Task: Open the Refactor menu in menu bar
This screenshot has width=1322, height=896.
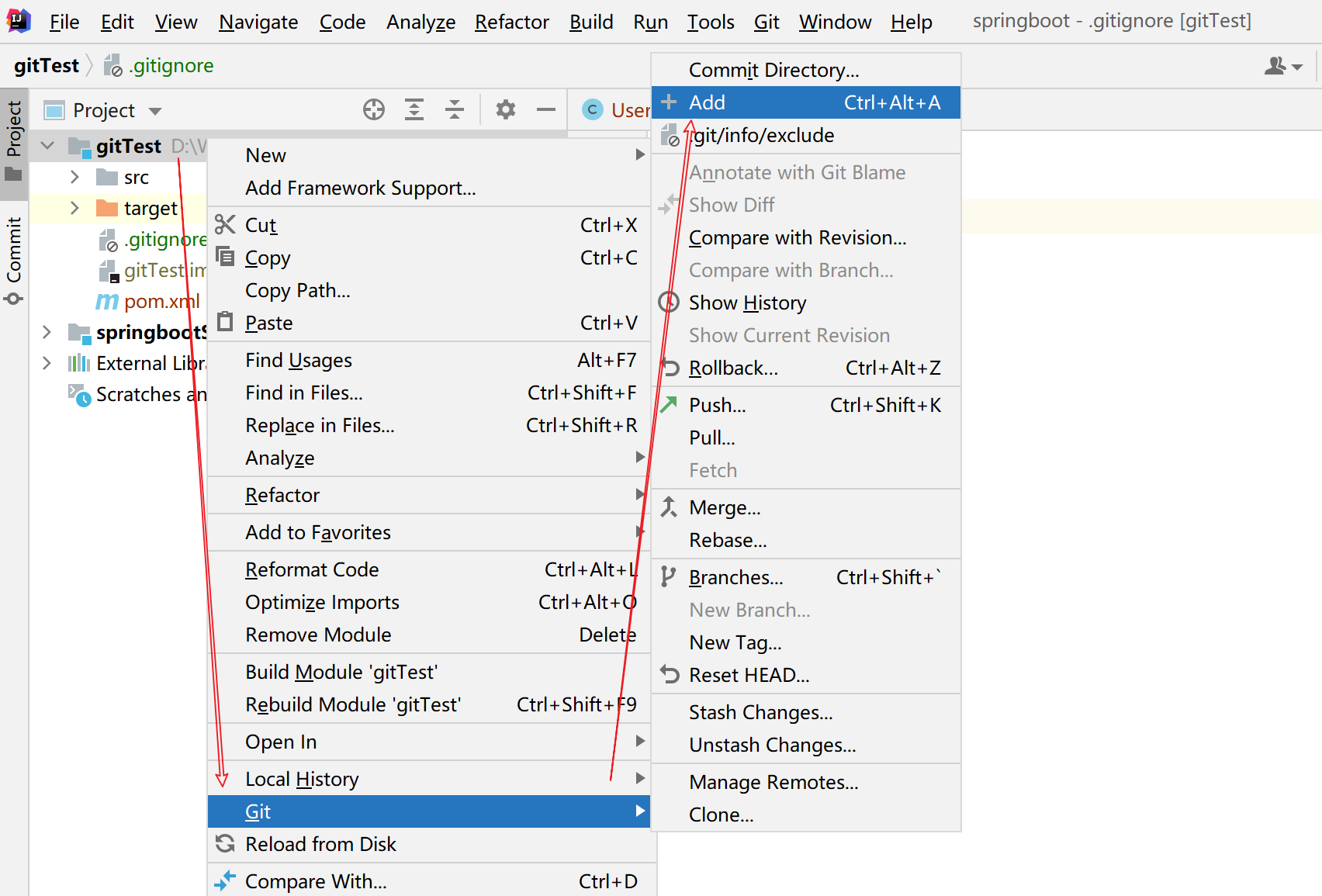Action: (x=511, y=22)
